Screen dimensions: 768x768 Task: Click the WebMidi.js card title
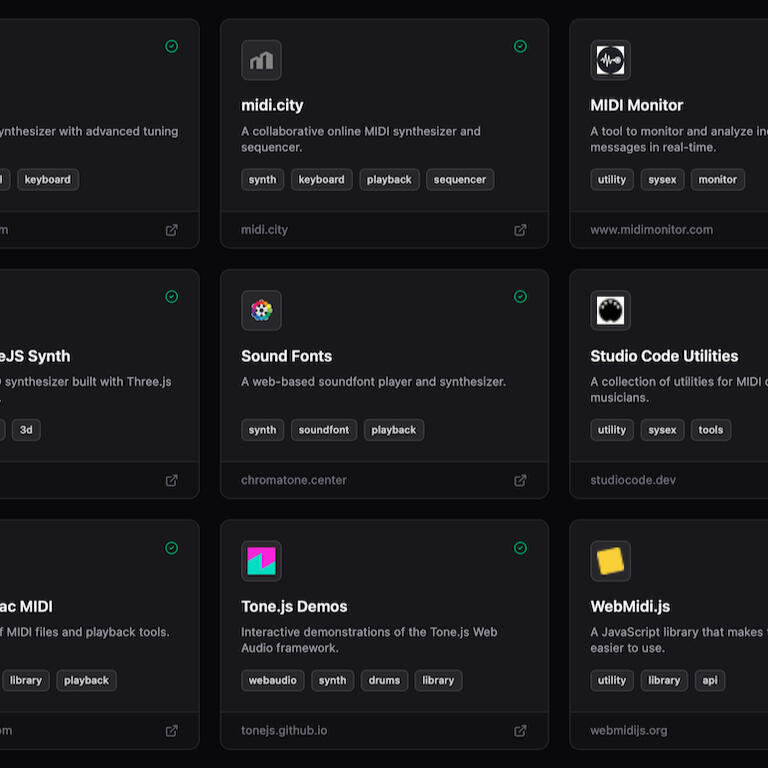click(630, 606)
